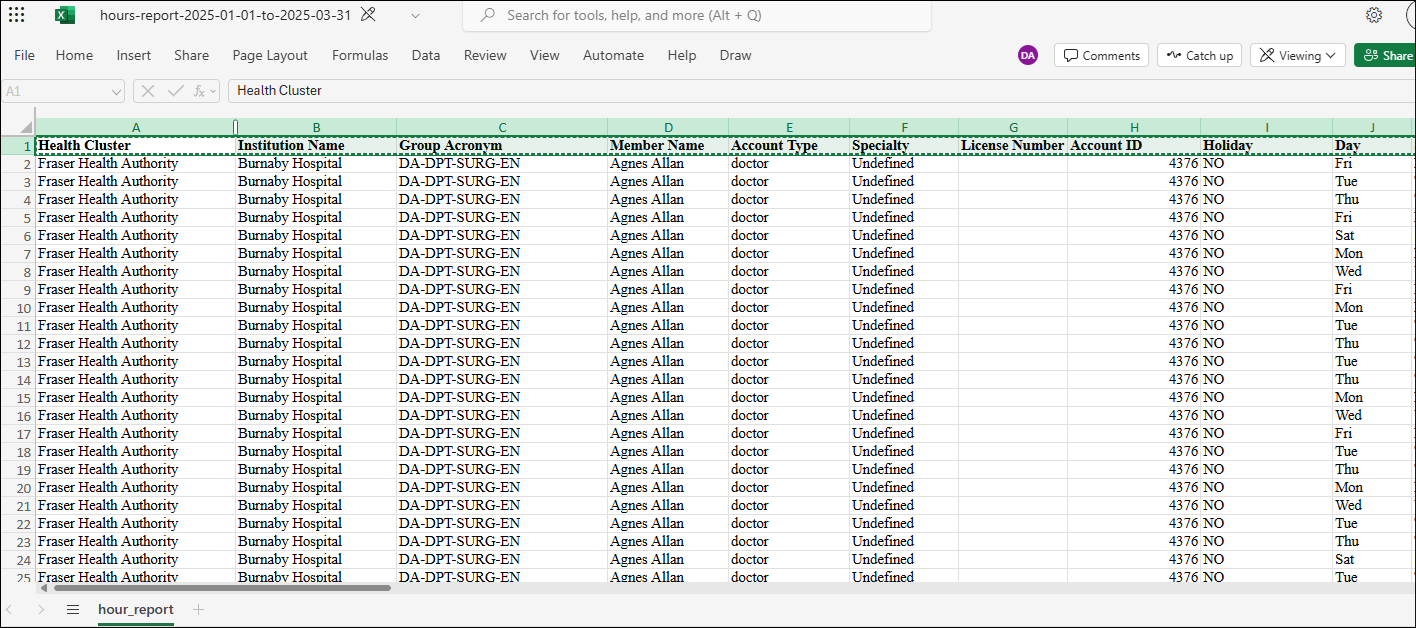Switch to the Insert tab

tap(134, 55)
